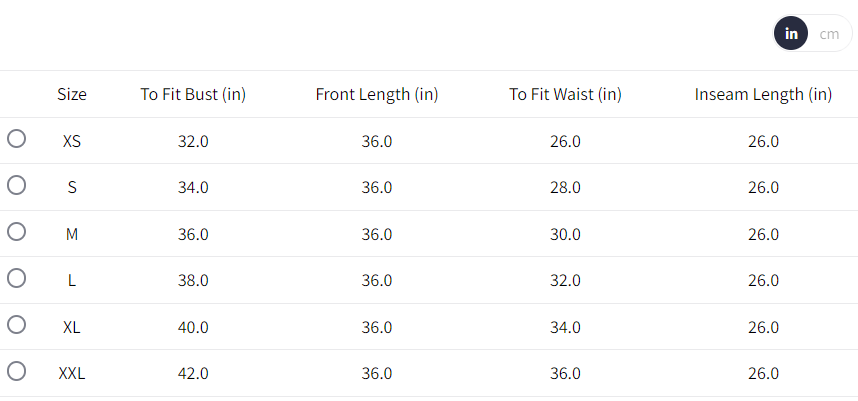Select the XS size radio button

(x=16, y=139)
